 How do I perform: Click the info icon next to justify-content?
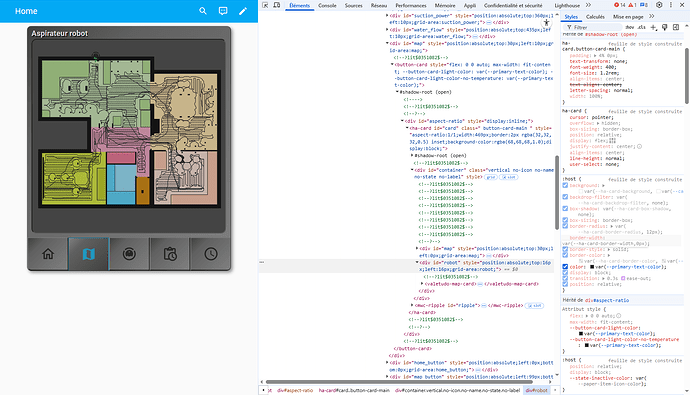639,146
